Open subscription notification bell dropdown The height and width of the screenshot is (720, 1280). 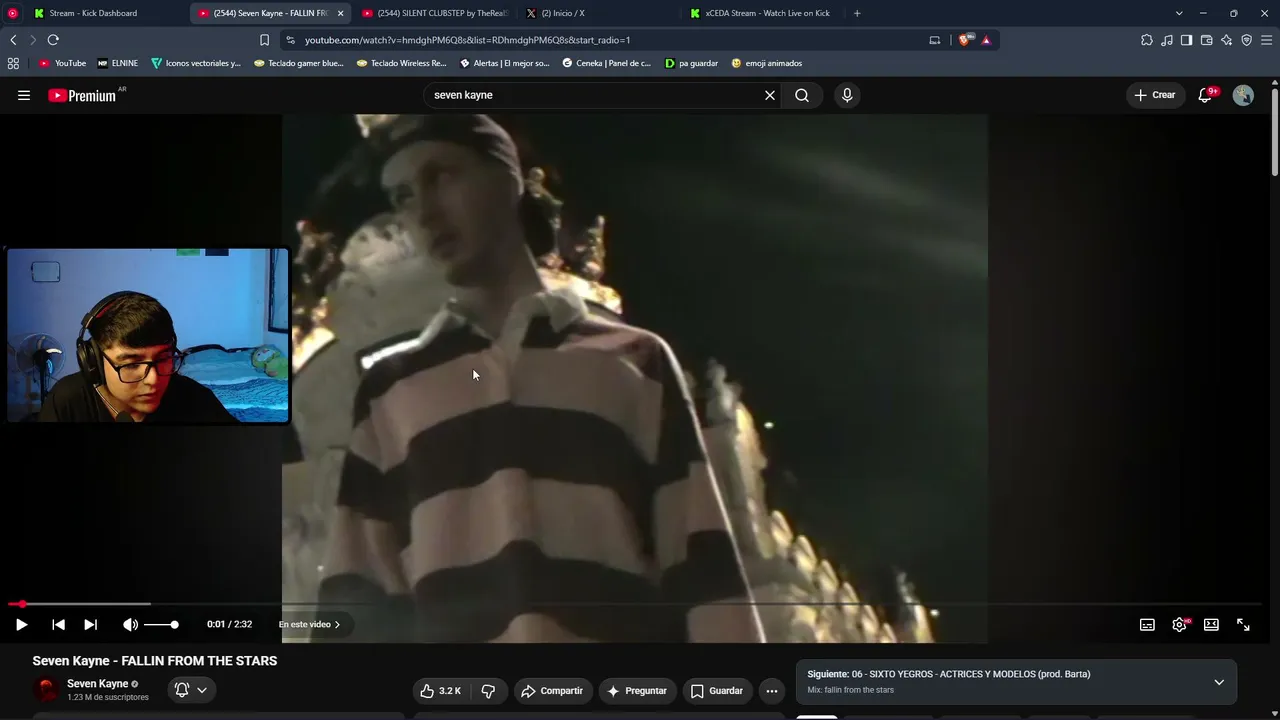[x=190, y=690]
